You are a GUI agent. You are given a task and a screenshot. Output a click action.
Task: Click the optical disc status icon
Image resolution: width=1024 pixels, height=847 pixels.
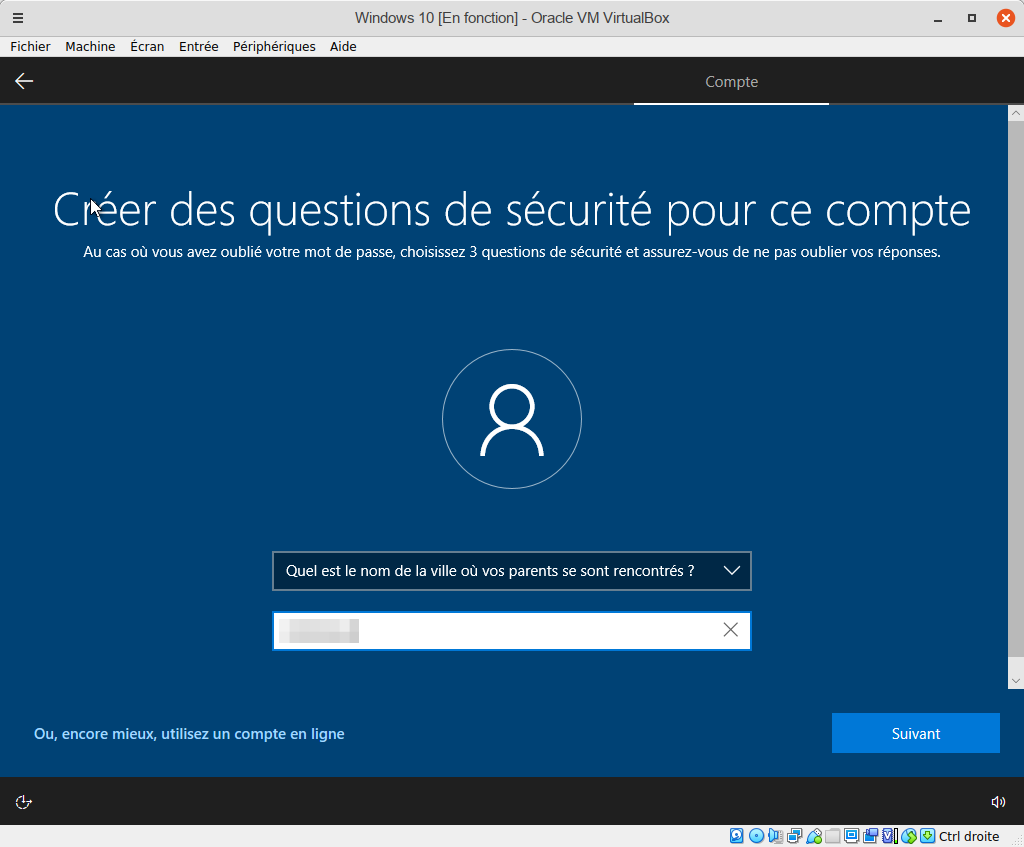click(756, 836)
